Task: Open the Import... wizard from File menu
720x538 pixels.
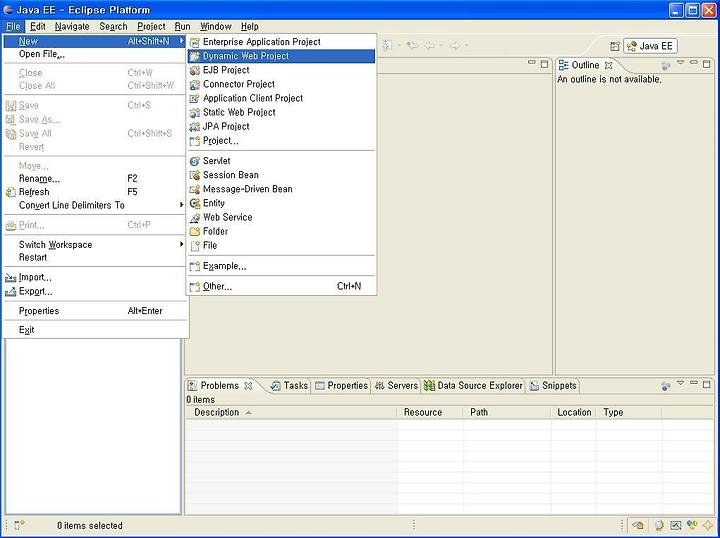Action: click(94, 277)
